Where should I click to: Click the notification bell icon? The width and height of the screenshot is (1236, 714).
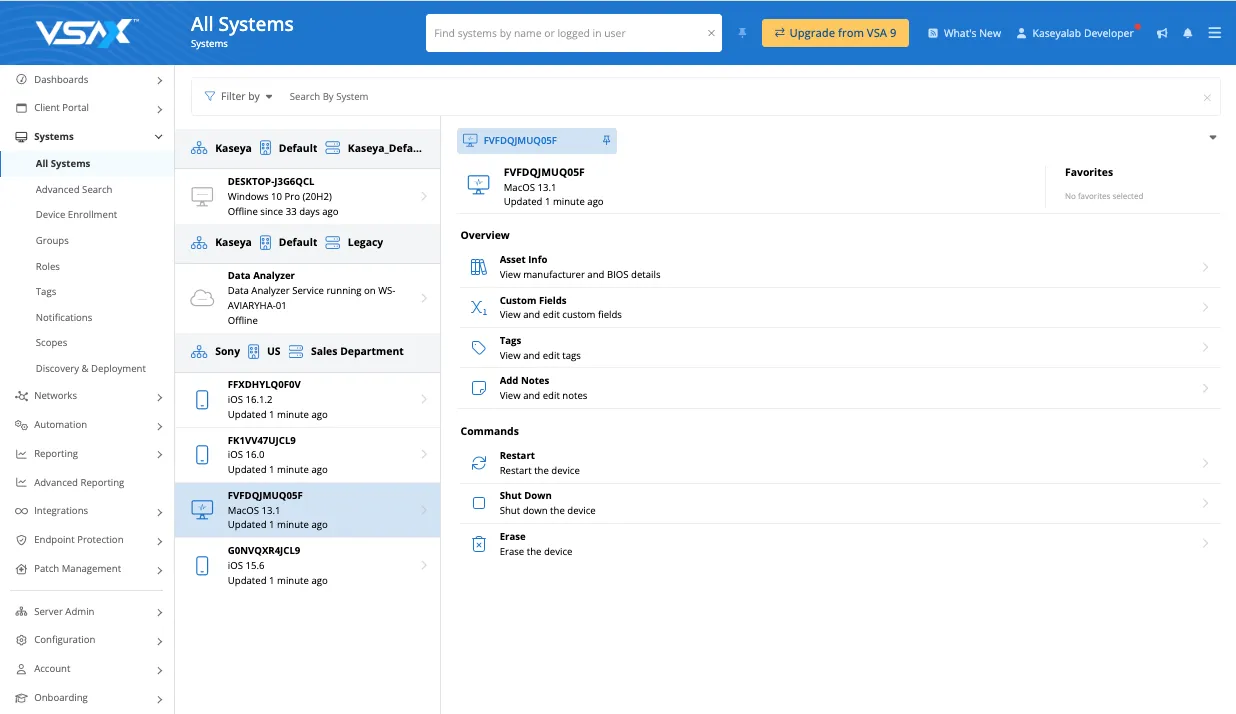coord(1188,33)
